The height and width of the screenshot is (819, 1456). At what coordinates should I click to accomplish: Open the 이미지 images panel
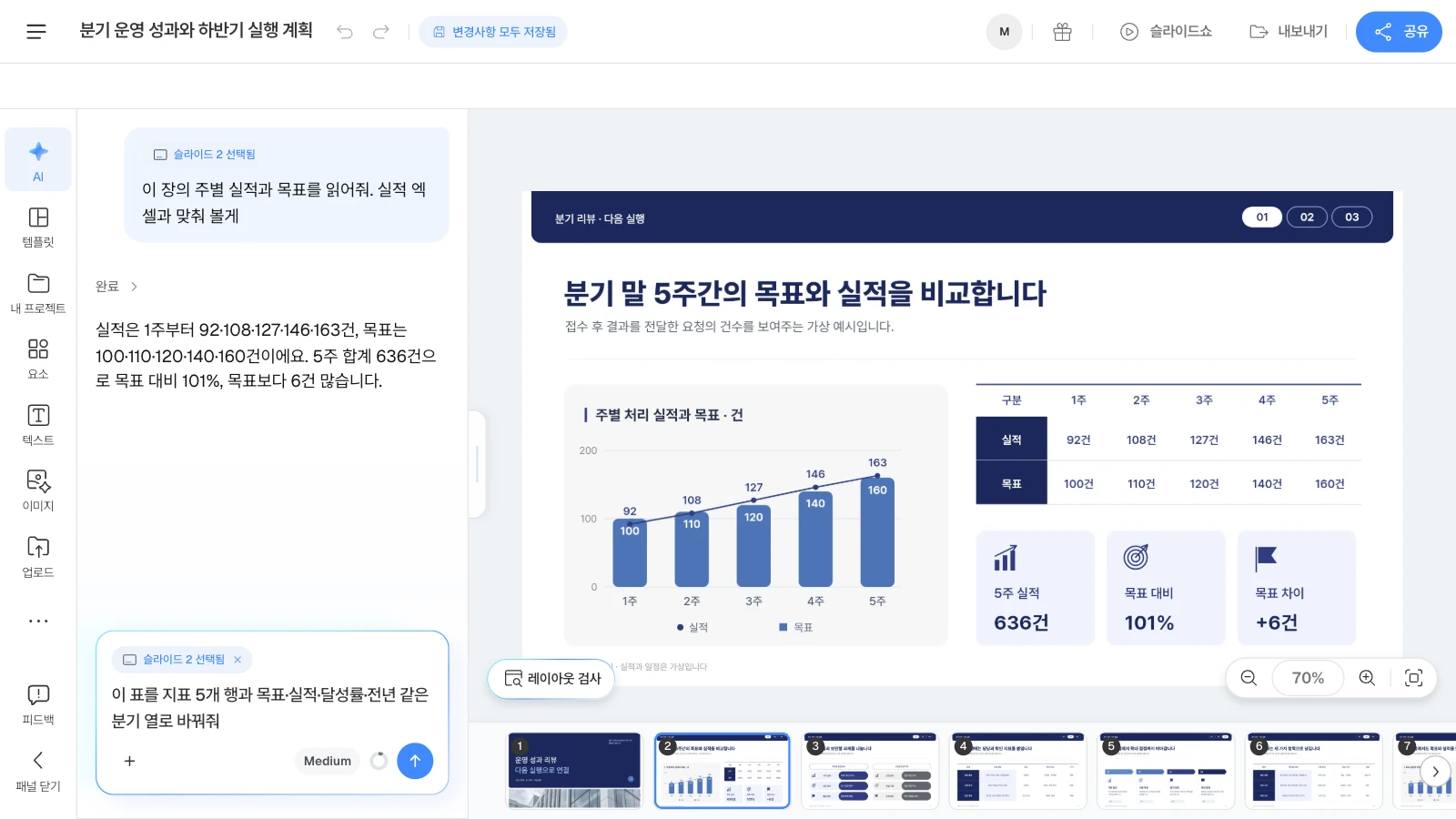coord(38,491)
